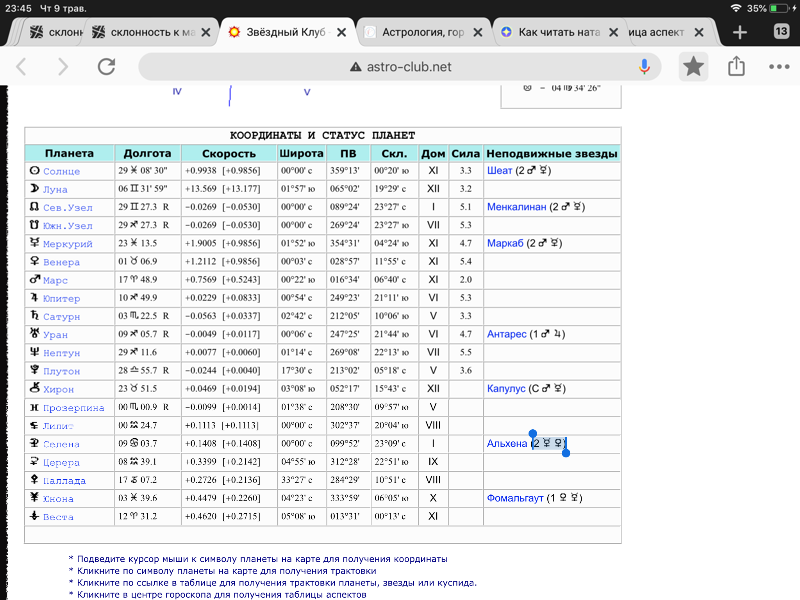Open the Антарес star link
The width and height of the screenshot is (800, 600).
[507, 334]
